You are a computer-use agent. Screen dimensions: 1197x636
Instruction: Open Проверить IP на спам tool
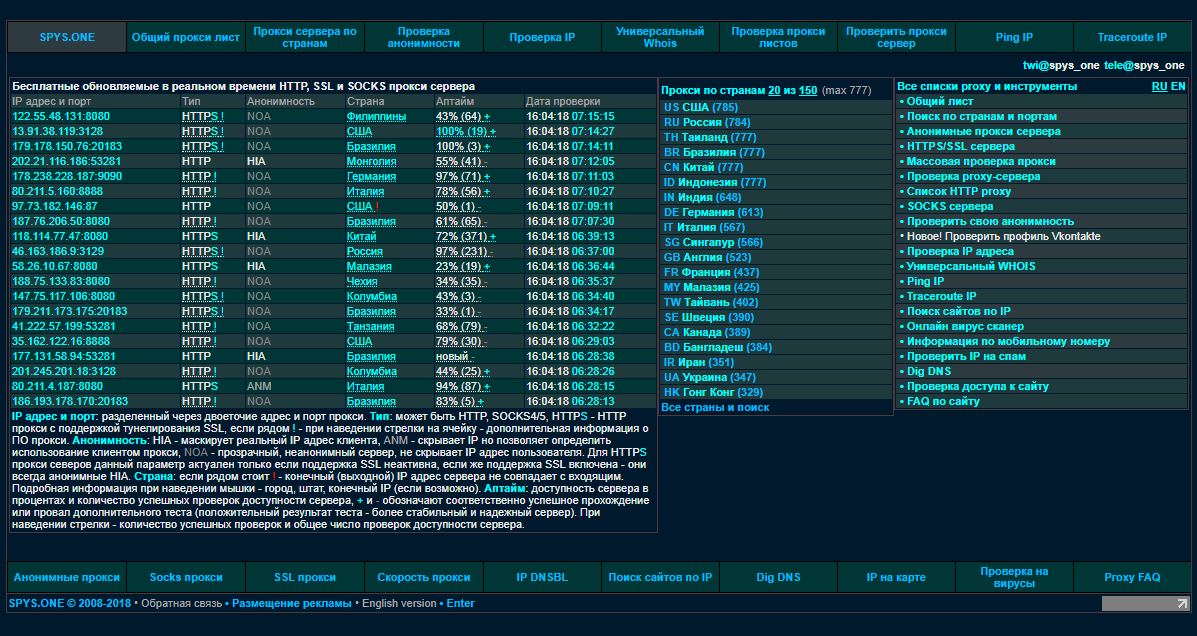pos(966,357)
